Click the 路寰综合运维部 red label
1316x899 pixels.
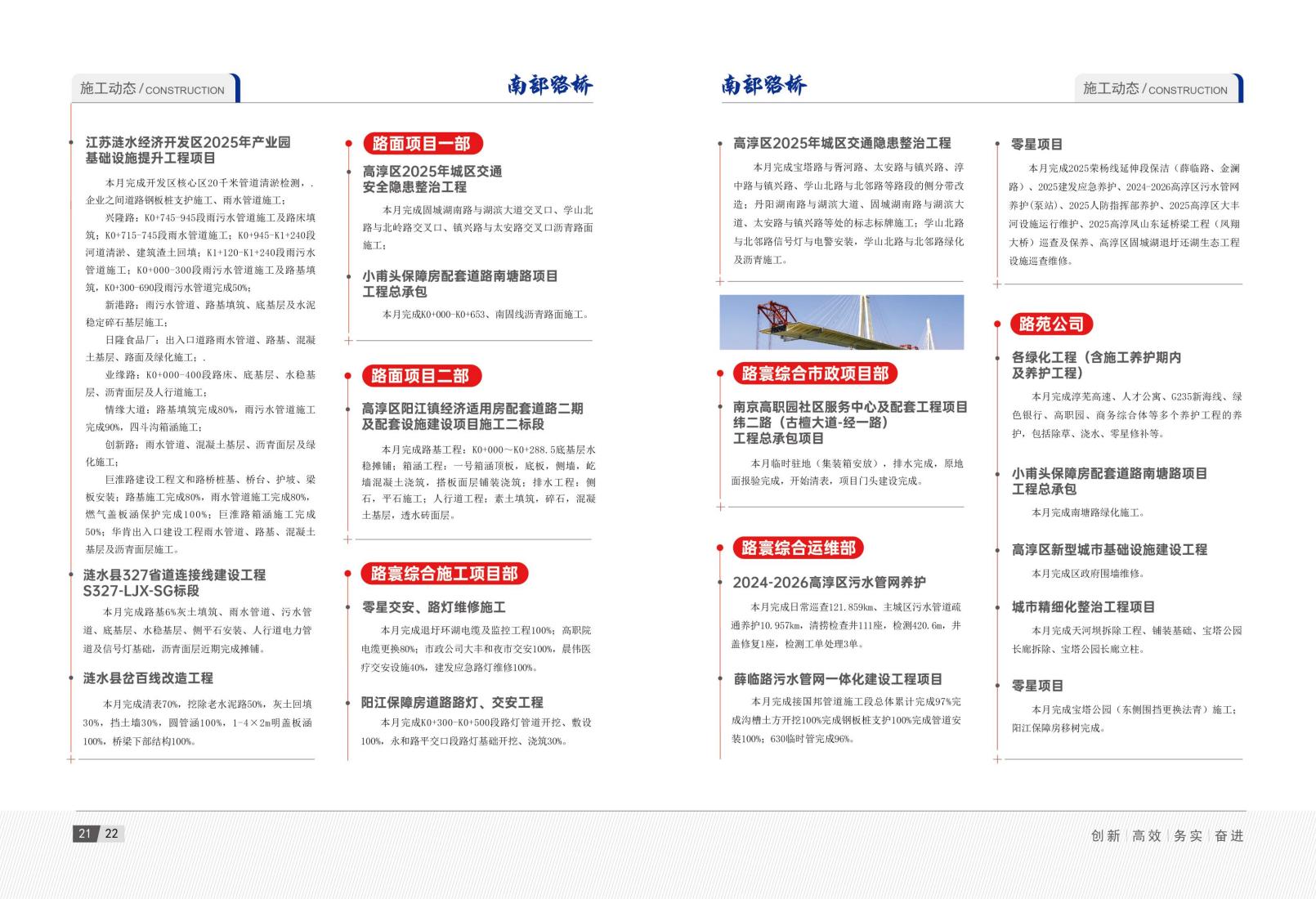[x=798, y=548]
